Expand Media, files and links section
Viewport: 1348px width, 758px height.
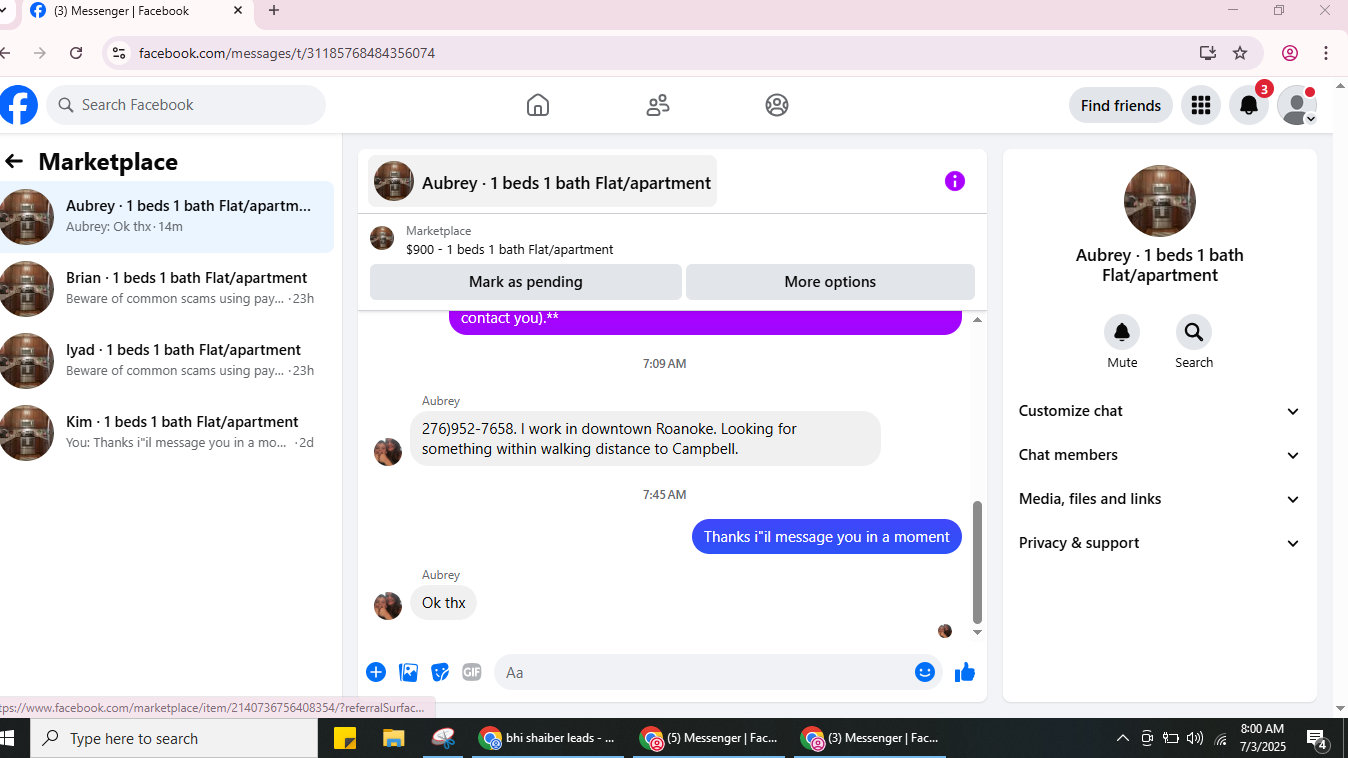1160,499
